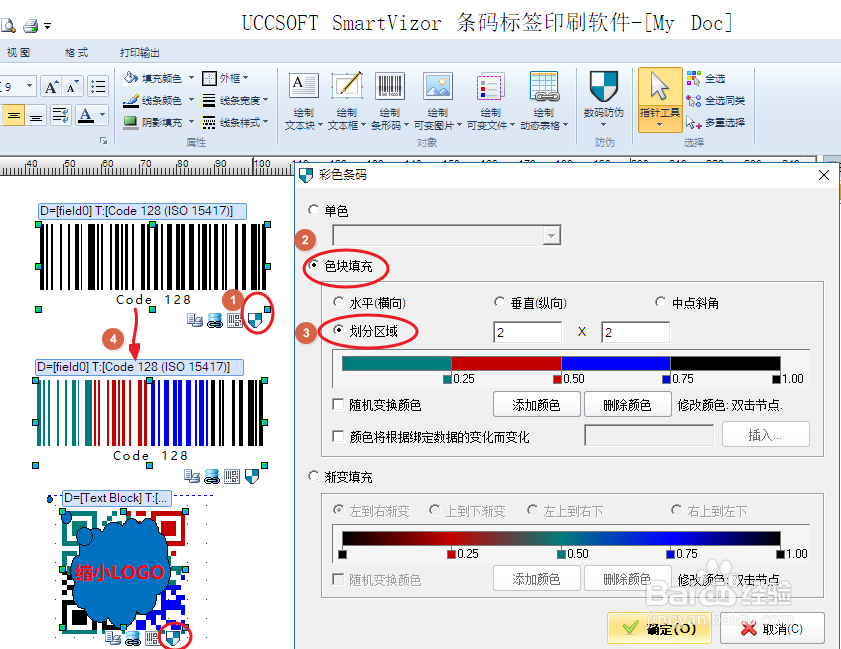The width and height of the screenshot is (841, 649).
Task: Select the 水平(横向) horizontal radio button
Action: click(338, 302)
